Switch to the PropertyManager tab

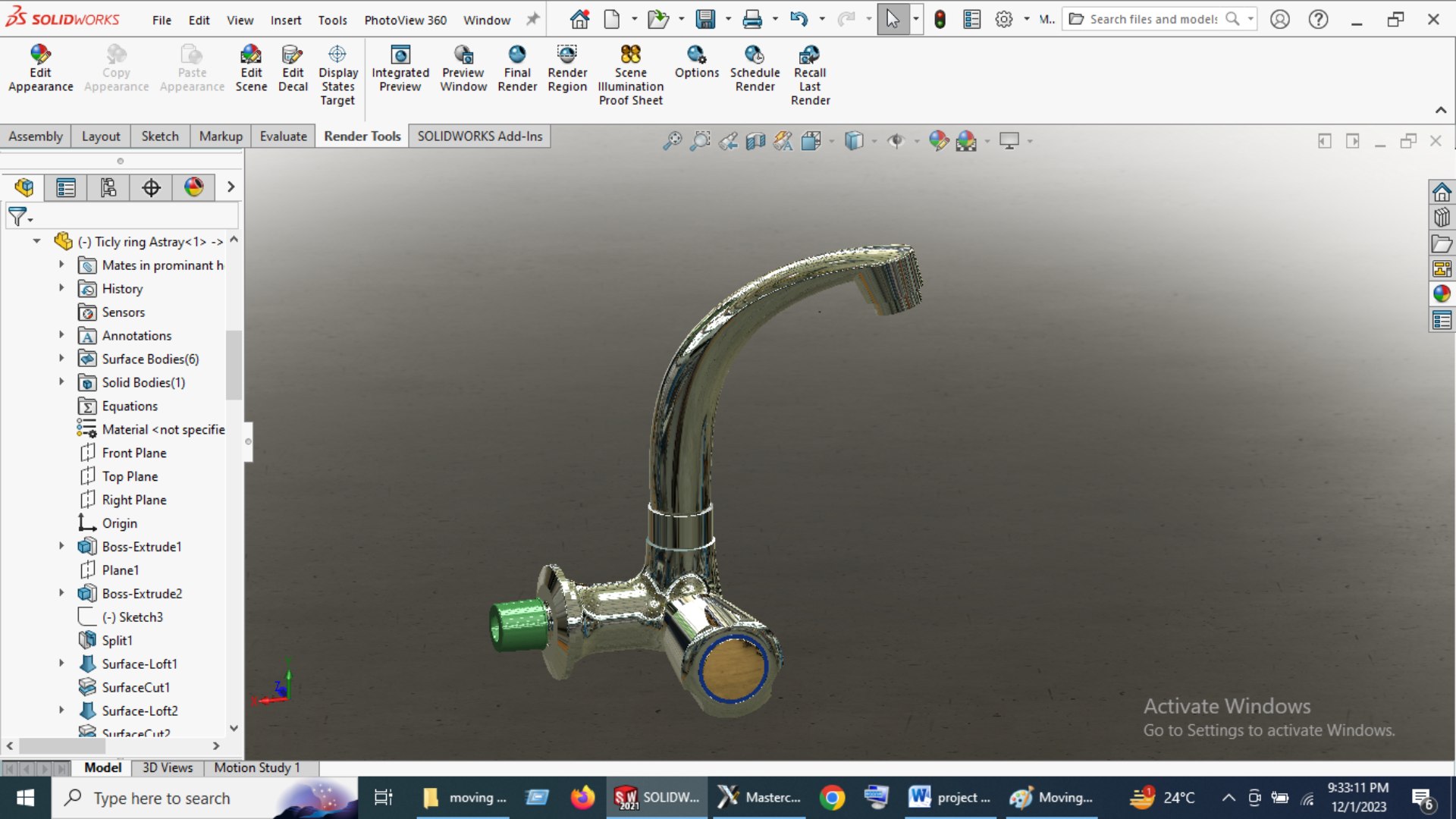coord(66,187)
